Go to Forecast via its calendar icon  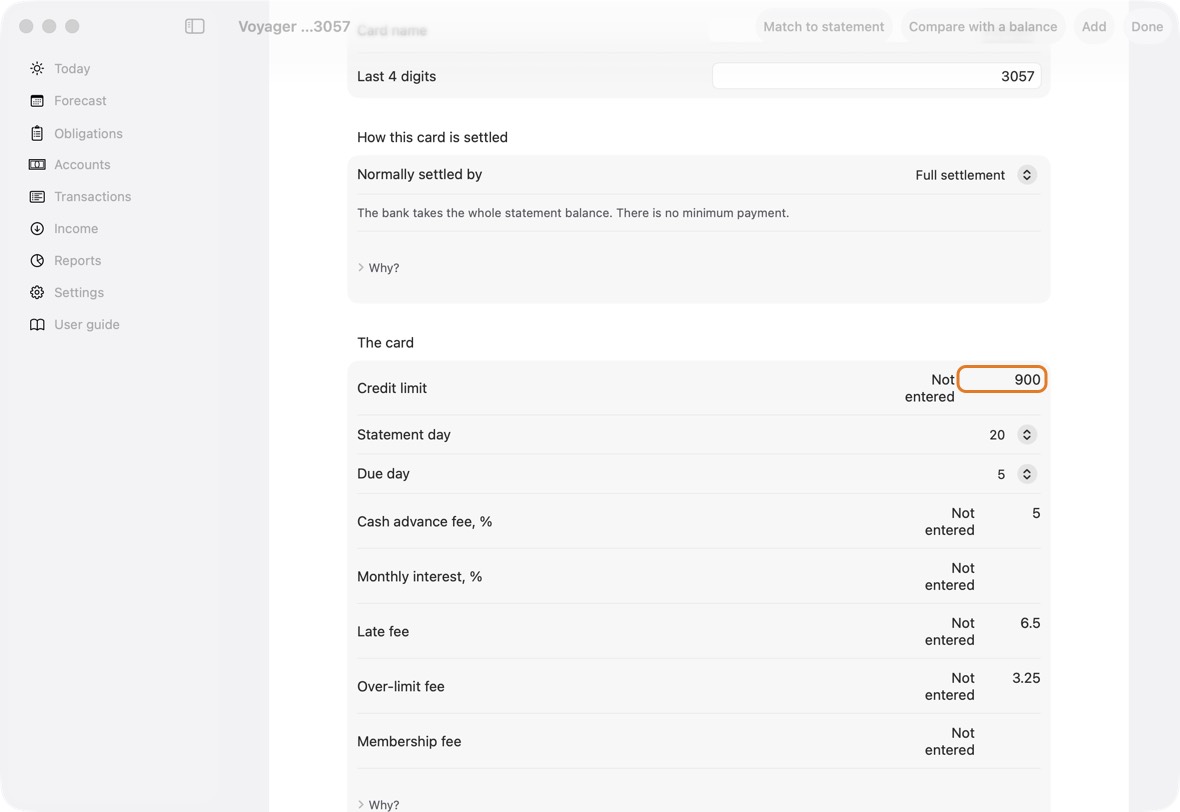coord(37,101)
